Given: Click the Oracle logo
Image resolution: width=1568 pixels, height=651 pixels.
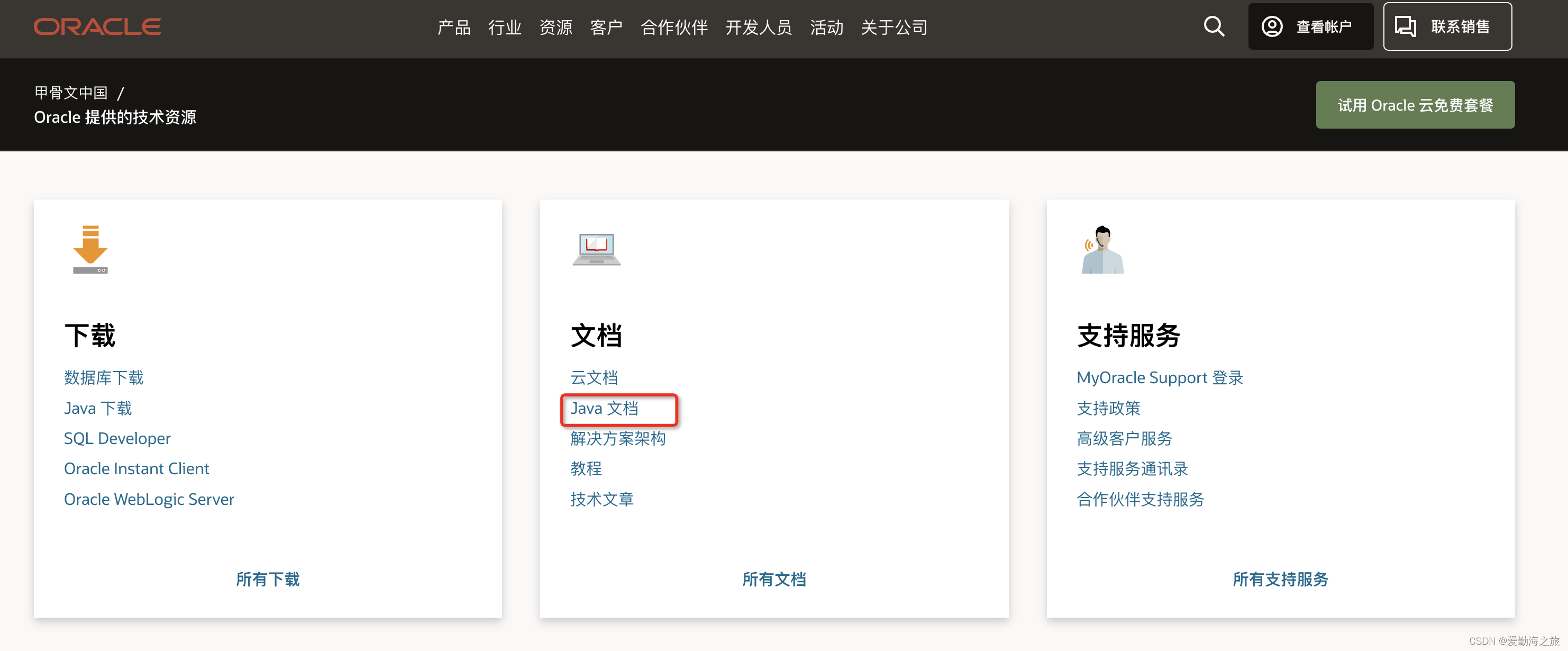Looking at the screenshot, I should click(x=97, y=27).
